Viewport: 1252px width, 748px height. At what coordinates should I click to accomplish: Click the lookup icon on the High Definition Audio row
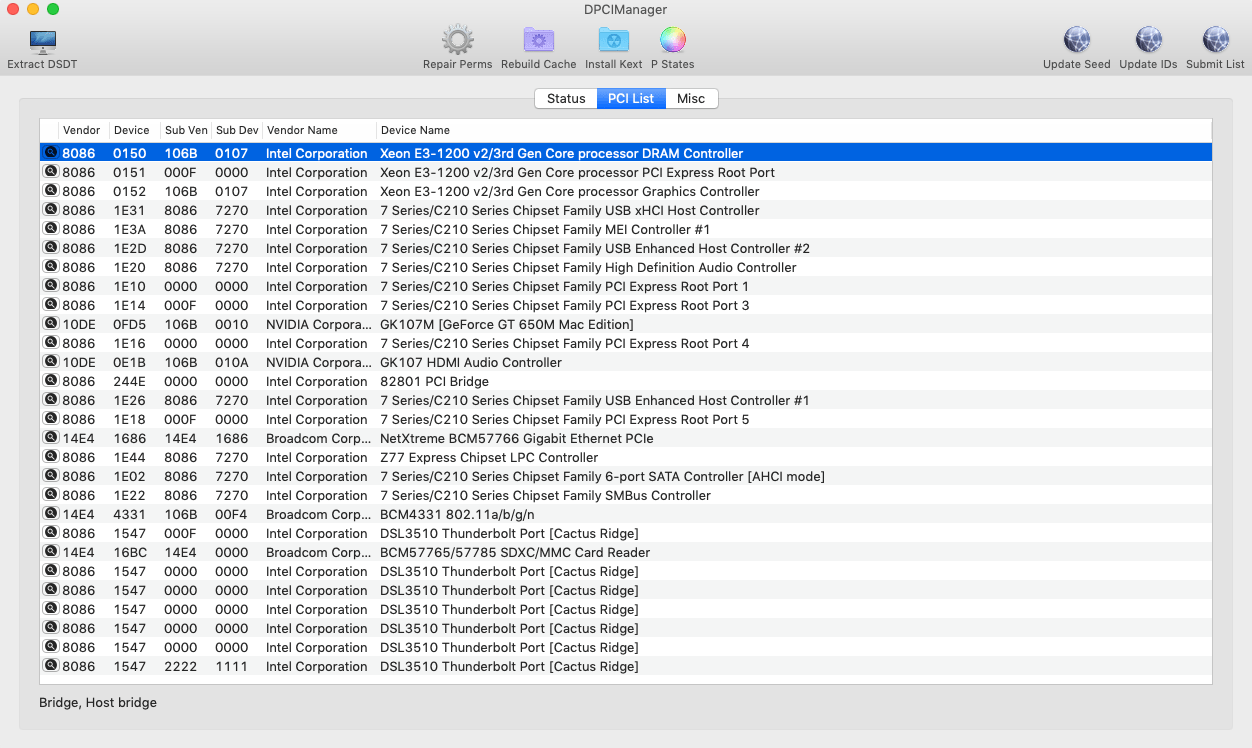click(51, 267)
